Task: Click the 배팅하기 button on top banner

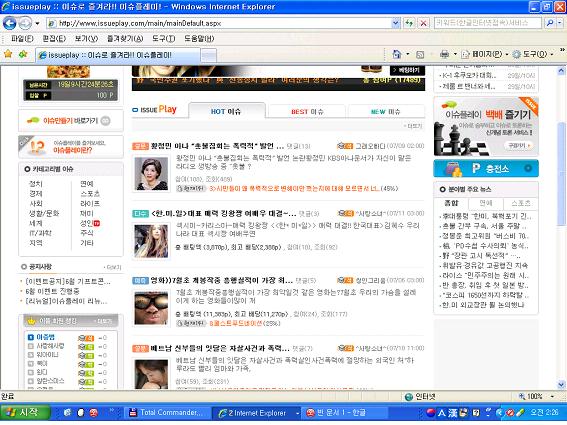Action: [x=408, y=70]
